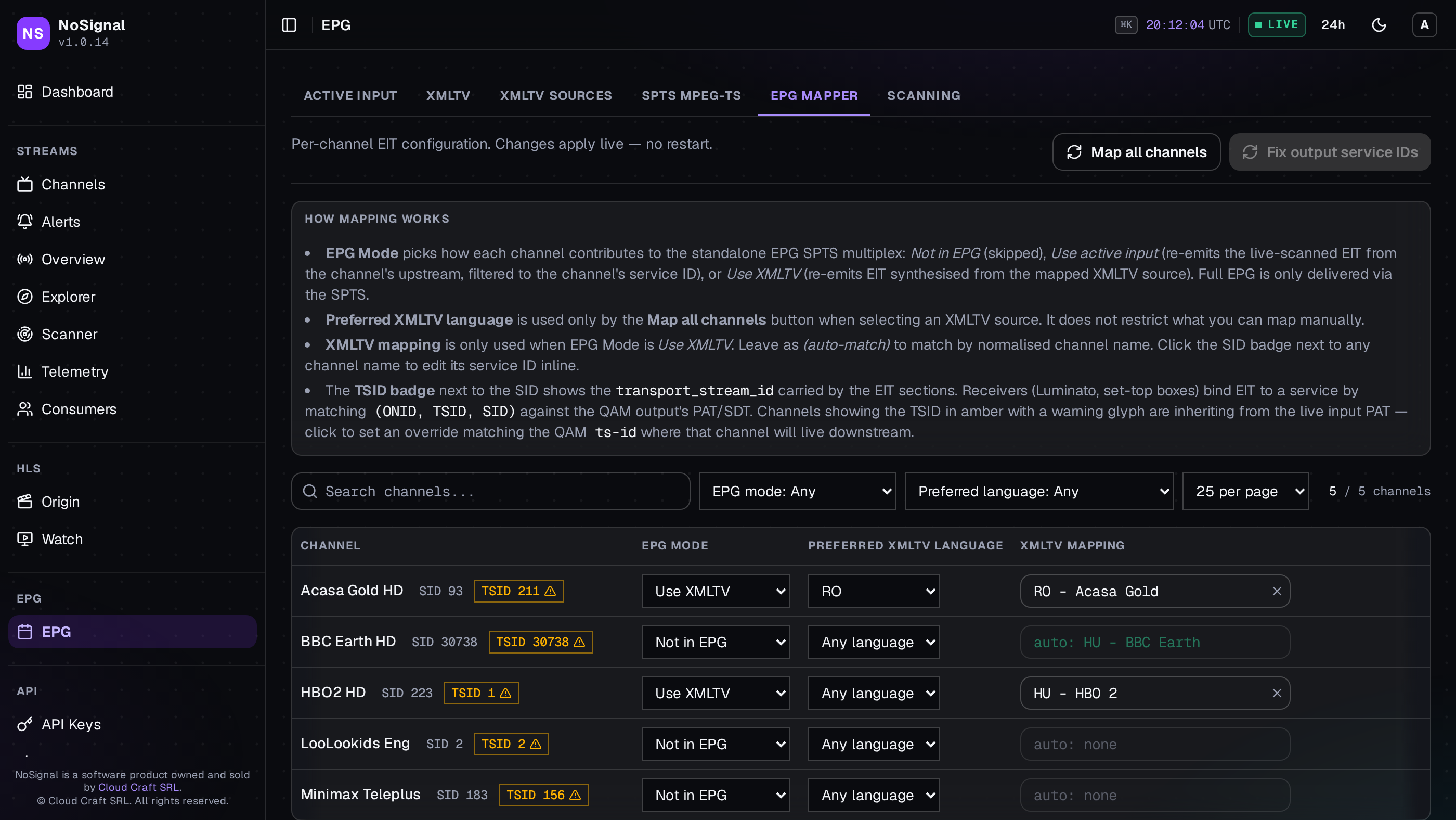
Task: Open HBO2 HD language dropdown
Action: pyautogui.click(x=874, y=694)
